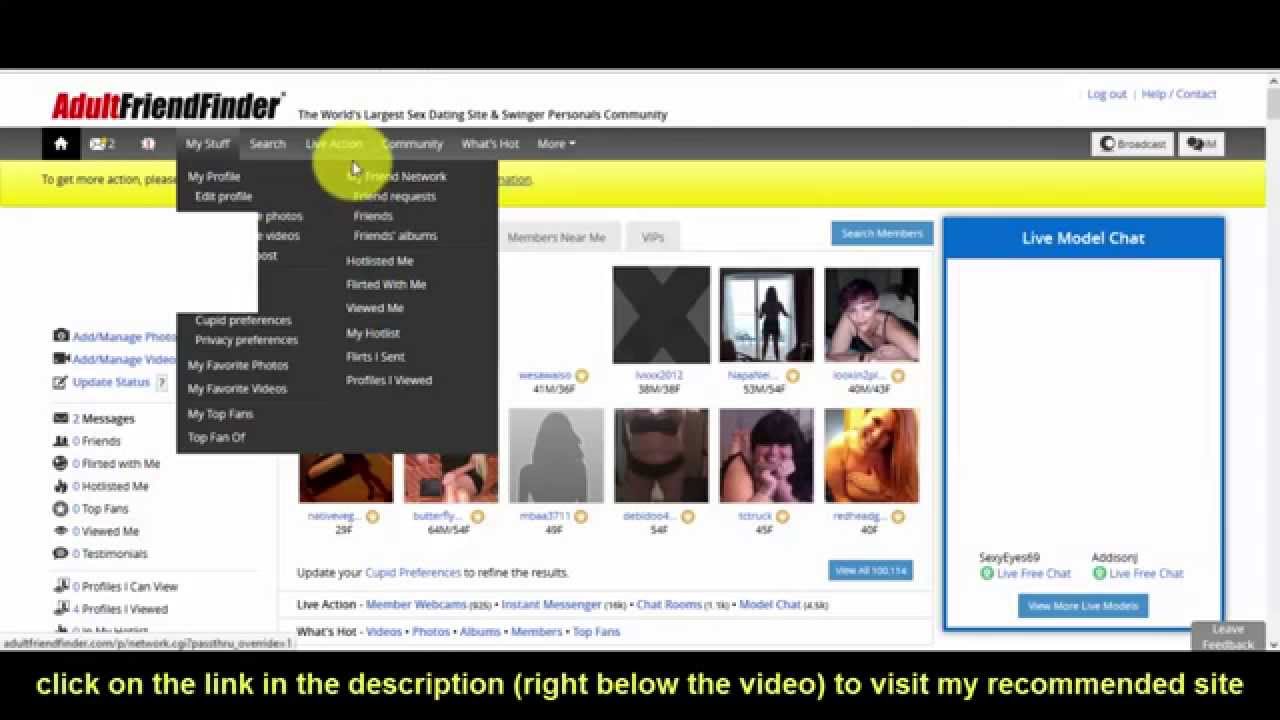The height and width of the screenshot is (720, 1280).
Task: Open the Chat Rooms link
Action: 669,605
